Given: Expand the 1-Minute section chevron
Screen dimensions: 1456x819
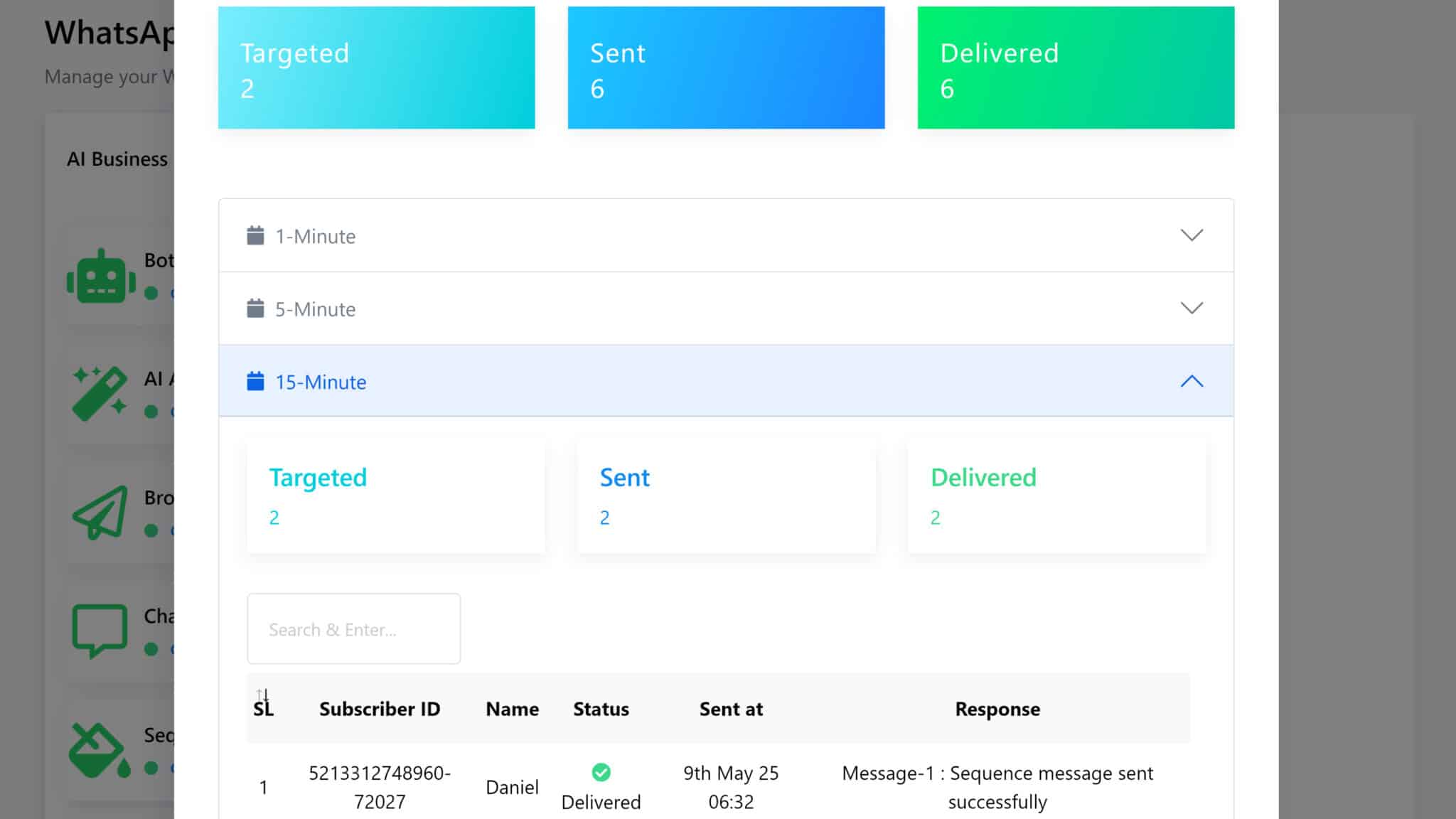Looking at the screenshot, I should pos(1192,235).
